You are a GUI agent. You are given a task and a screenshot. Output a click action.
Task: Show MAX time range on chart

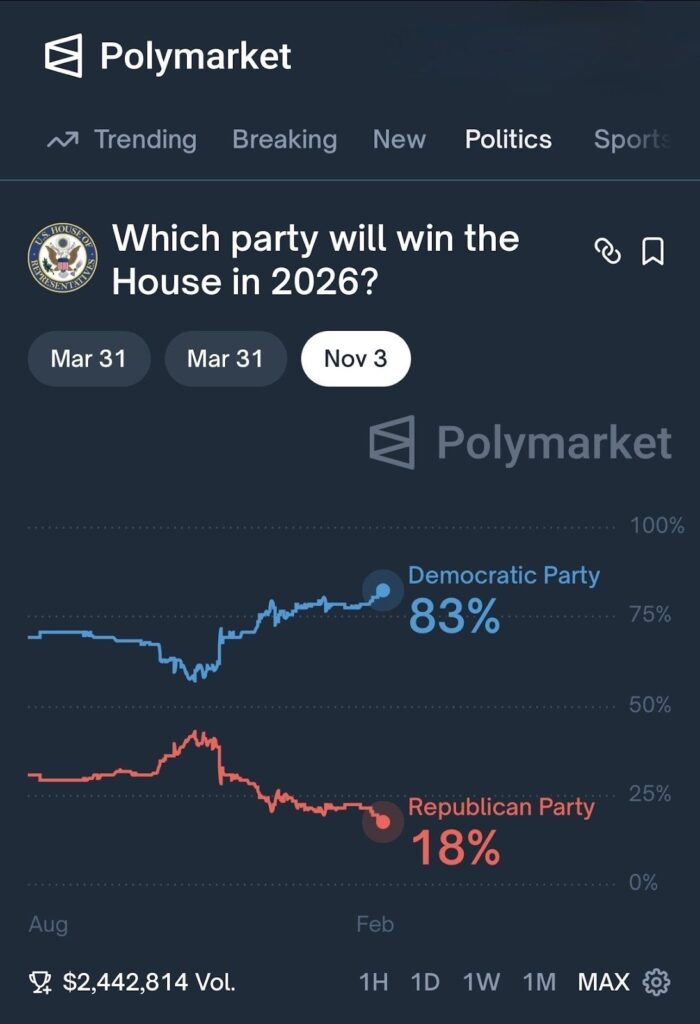603,982
